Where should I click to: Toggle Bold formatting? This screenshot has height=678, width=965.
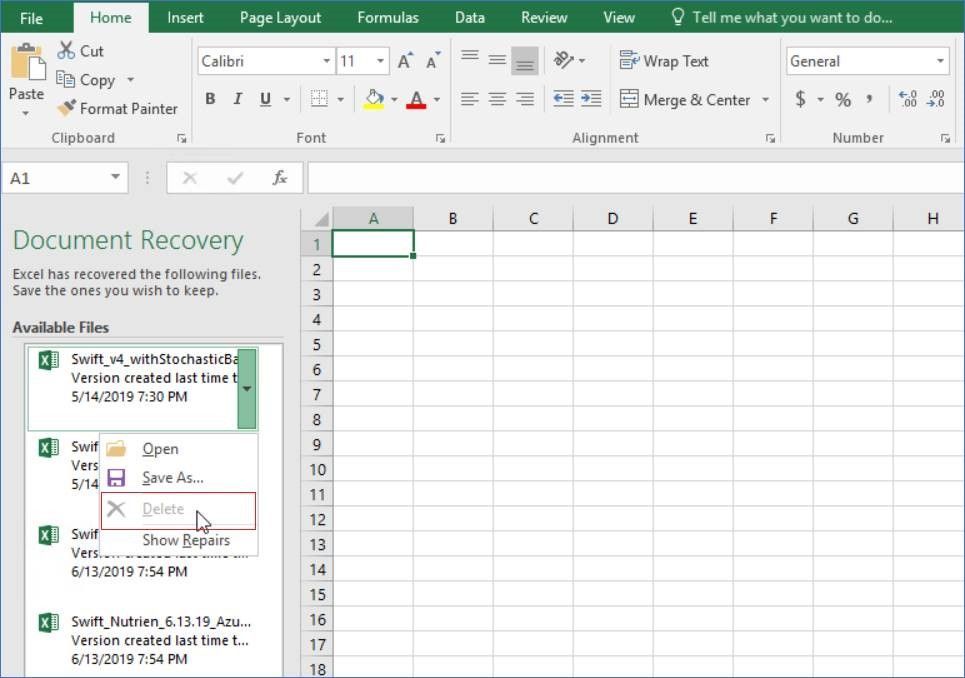(x=210, y=99)
